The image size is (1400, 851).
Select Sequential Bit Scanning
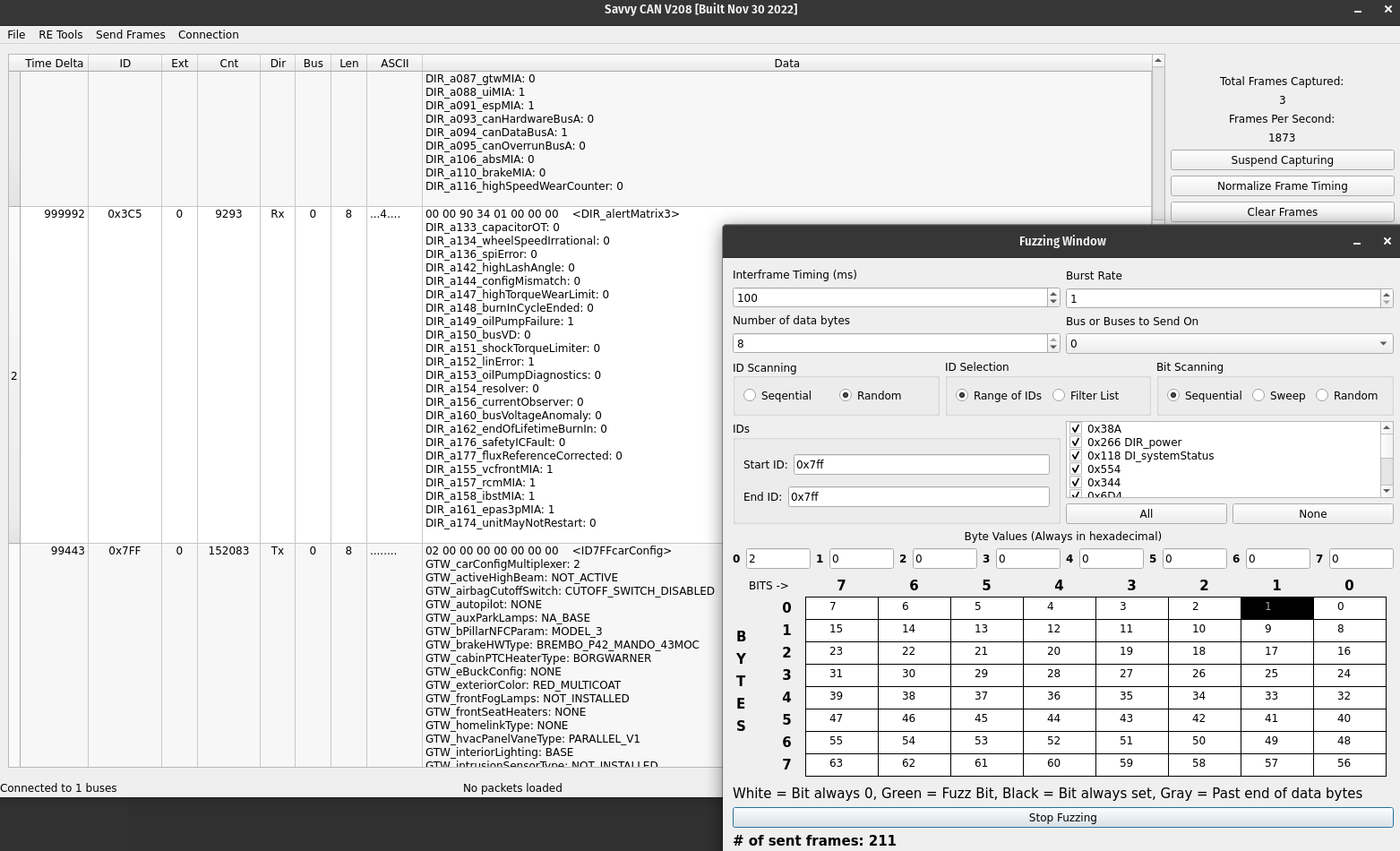pos(1204,396)
